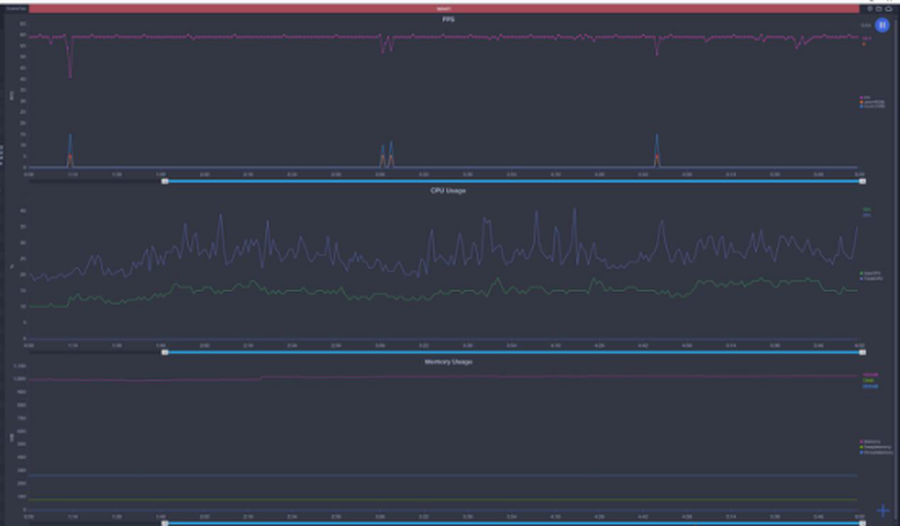The width and height of the screenshot is (900, 526).
Task: Click the first deep FPS drop on the chart
Action: click(x=70, y=75)
